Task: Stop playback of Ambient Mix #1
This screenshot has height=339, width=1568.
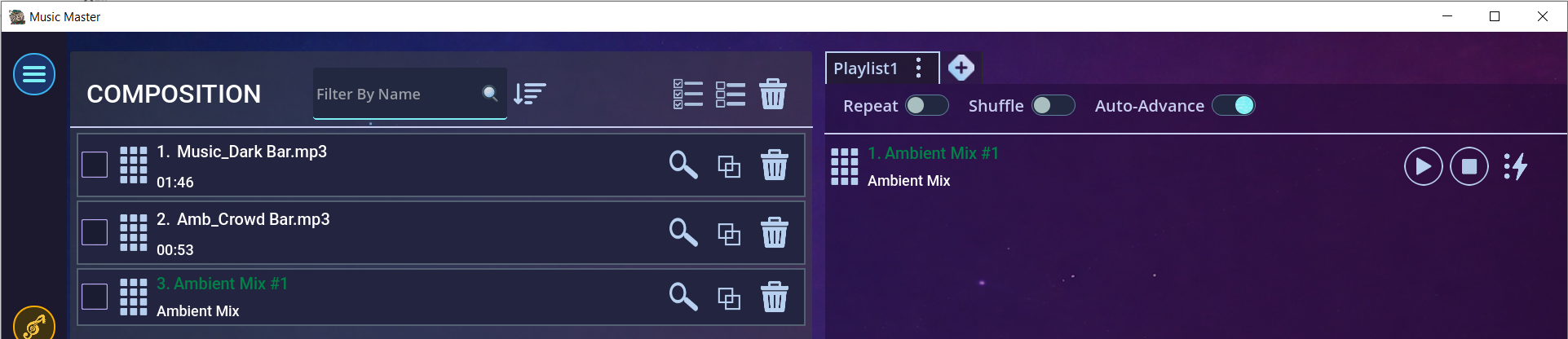Action: (1469, 166)
